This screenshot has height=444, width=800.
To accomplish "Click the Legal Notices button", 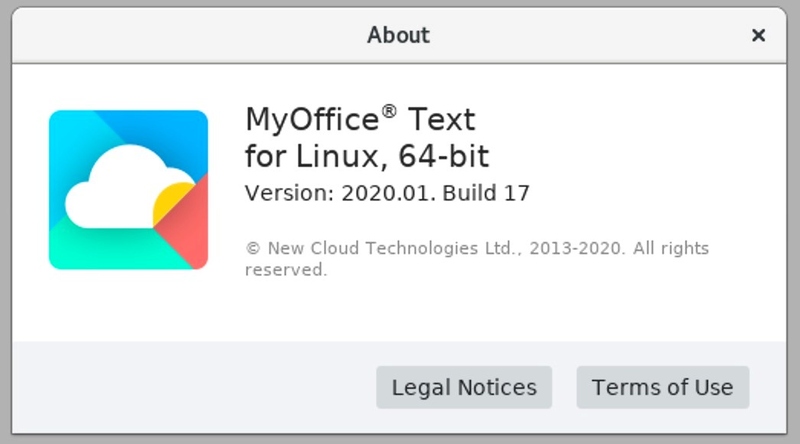I will tap(464, 387).
